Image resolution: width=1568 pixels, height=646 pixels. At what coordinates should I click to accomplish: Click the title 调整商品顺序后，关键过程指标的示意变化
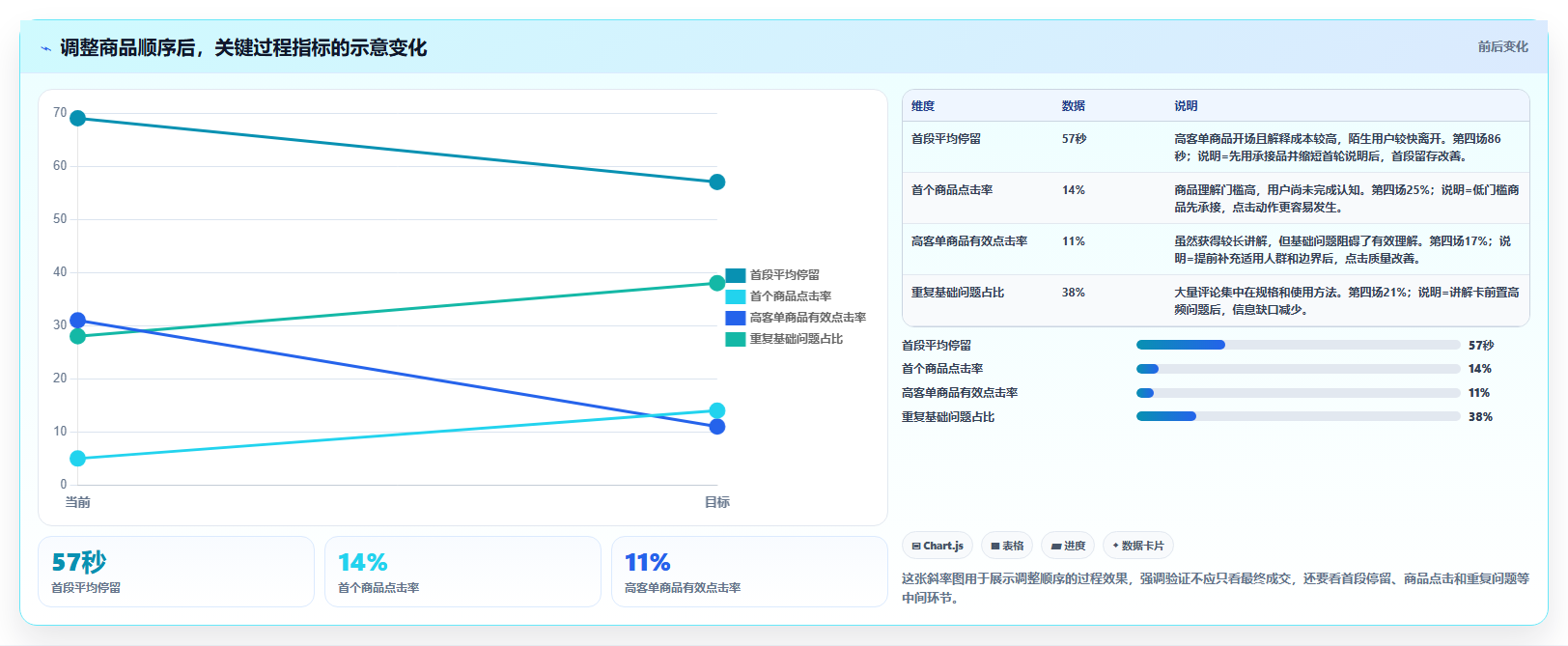pyautogui.click(x=243, y=47)
